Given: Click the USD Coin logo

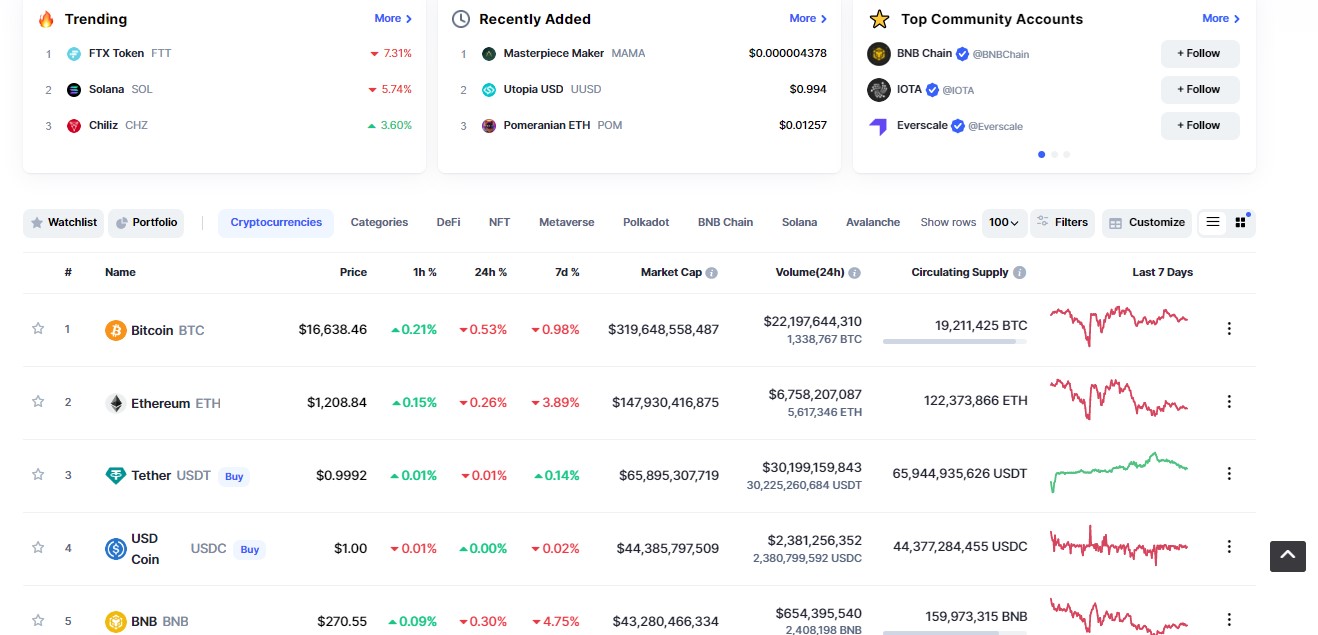Looking at the screenshot, I should click(116, 549).
